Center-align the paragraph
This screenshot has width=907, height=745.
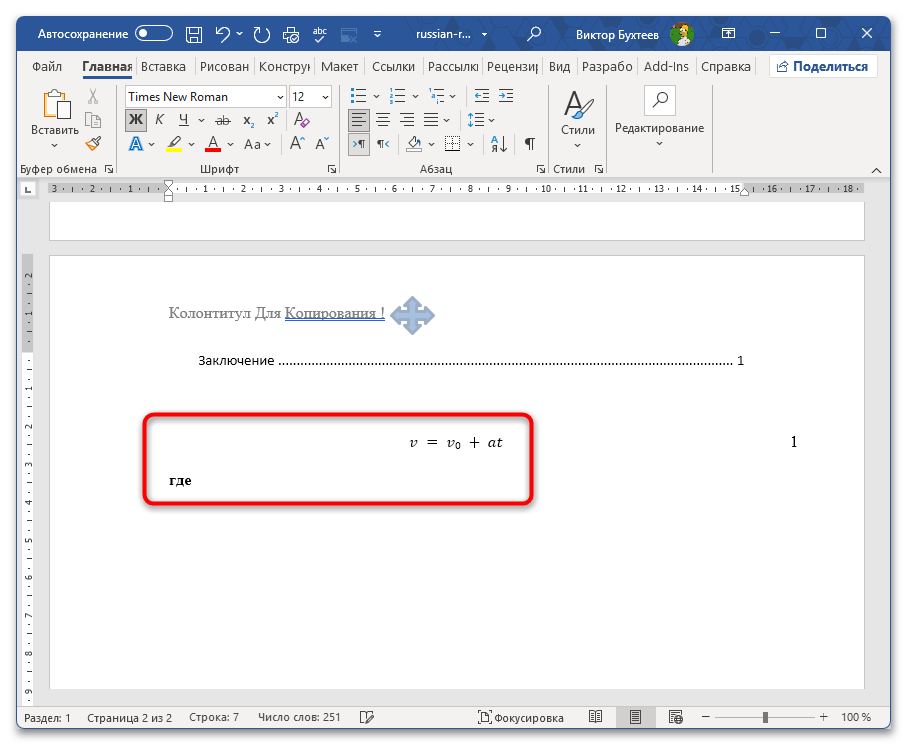(x=383, y=120)
